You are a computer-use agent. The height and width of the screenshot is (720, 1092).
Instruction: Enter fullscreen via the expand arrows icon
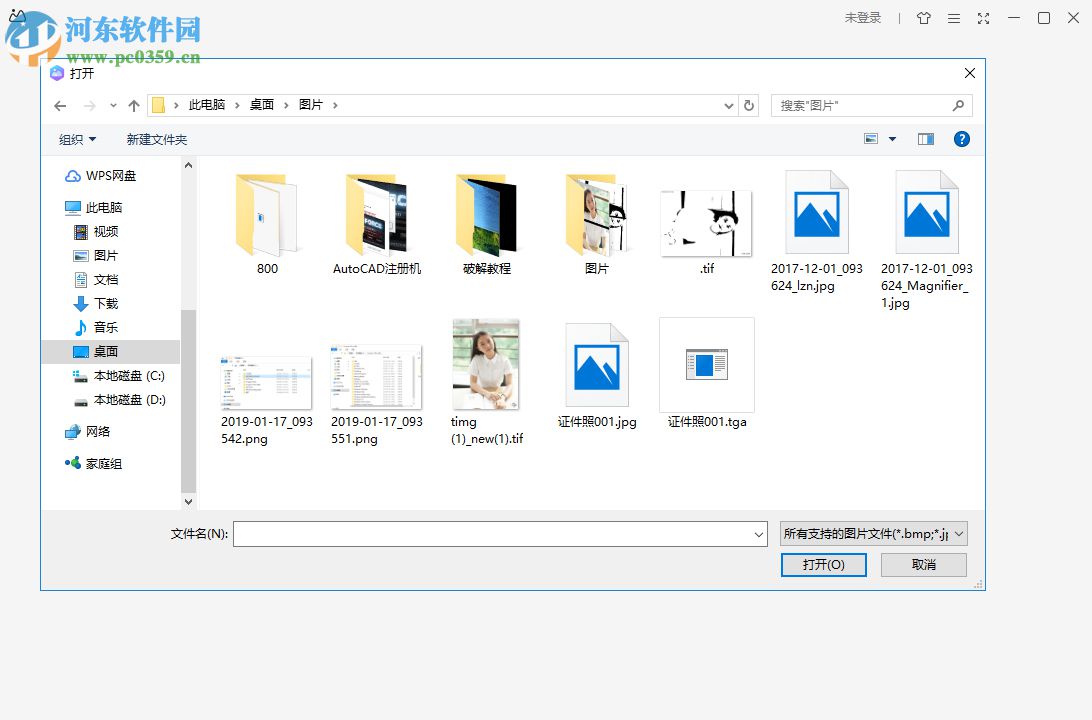tap(983, 17)
